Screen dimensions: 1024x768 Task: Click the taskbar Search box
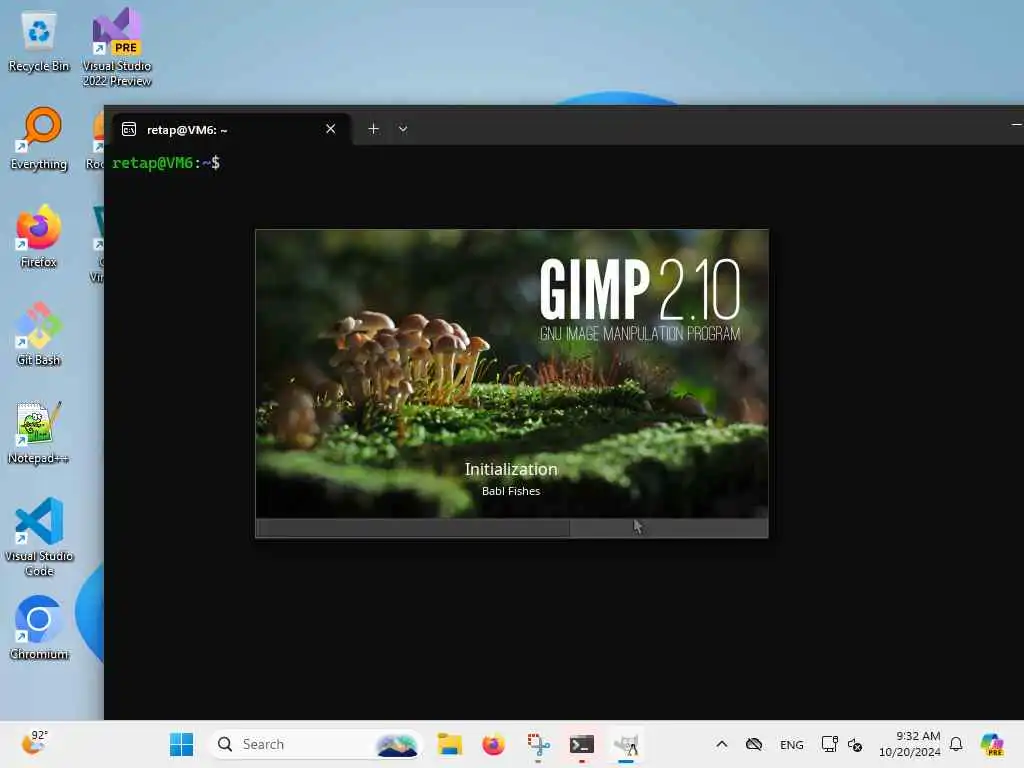click(316, 744)
